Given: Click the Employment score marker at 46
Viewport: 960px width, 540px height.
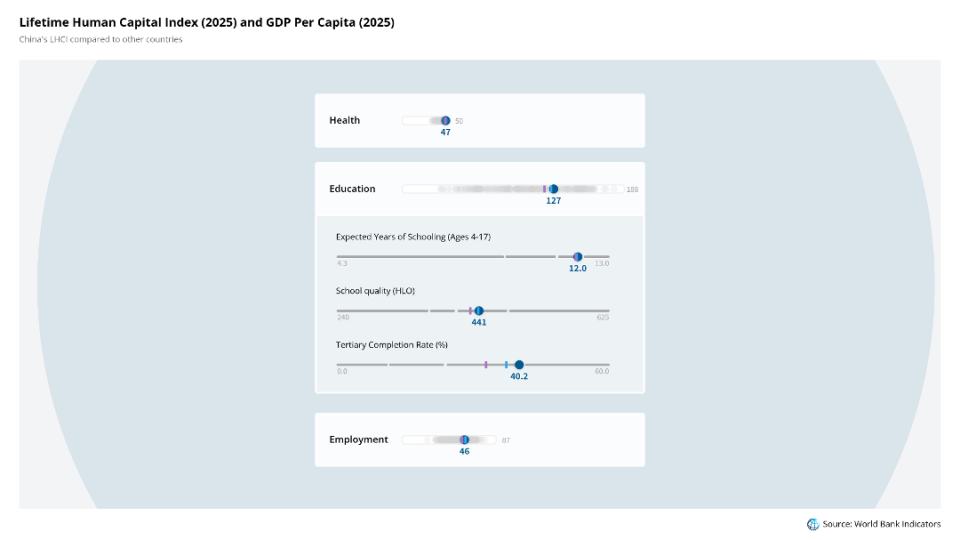Looking at the screenshot, I should [x=465, y=440].
